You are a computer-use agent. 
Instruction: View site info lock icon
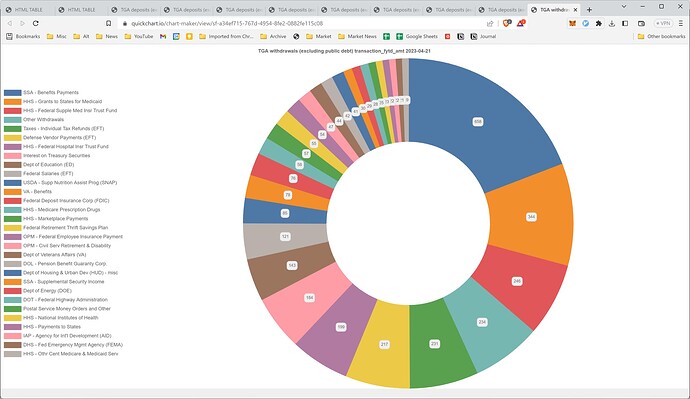[125, 23]
